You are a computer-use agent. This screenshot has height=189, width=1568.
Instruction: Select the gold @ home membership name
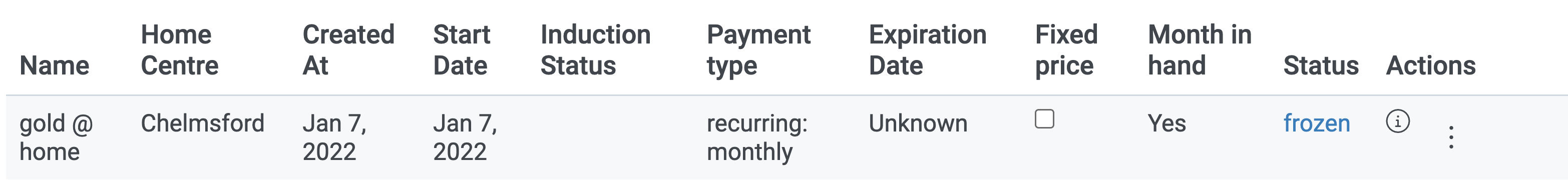coord(56,137)
